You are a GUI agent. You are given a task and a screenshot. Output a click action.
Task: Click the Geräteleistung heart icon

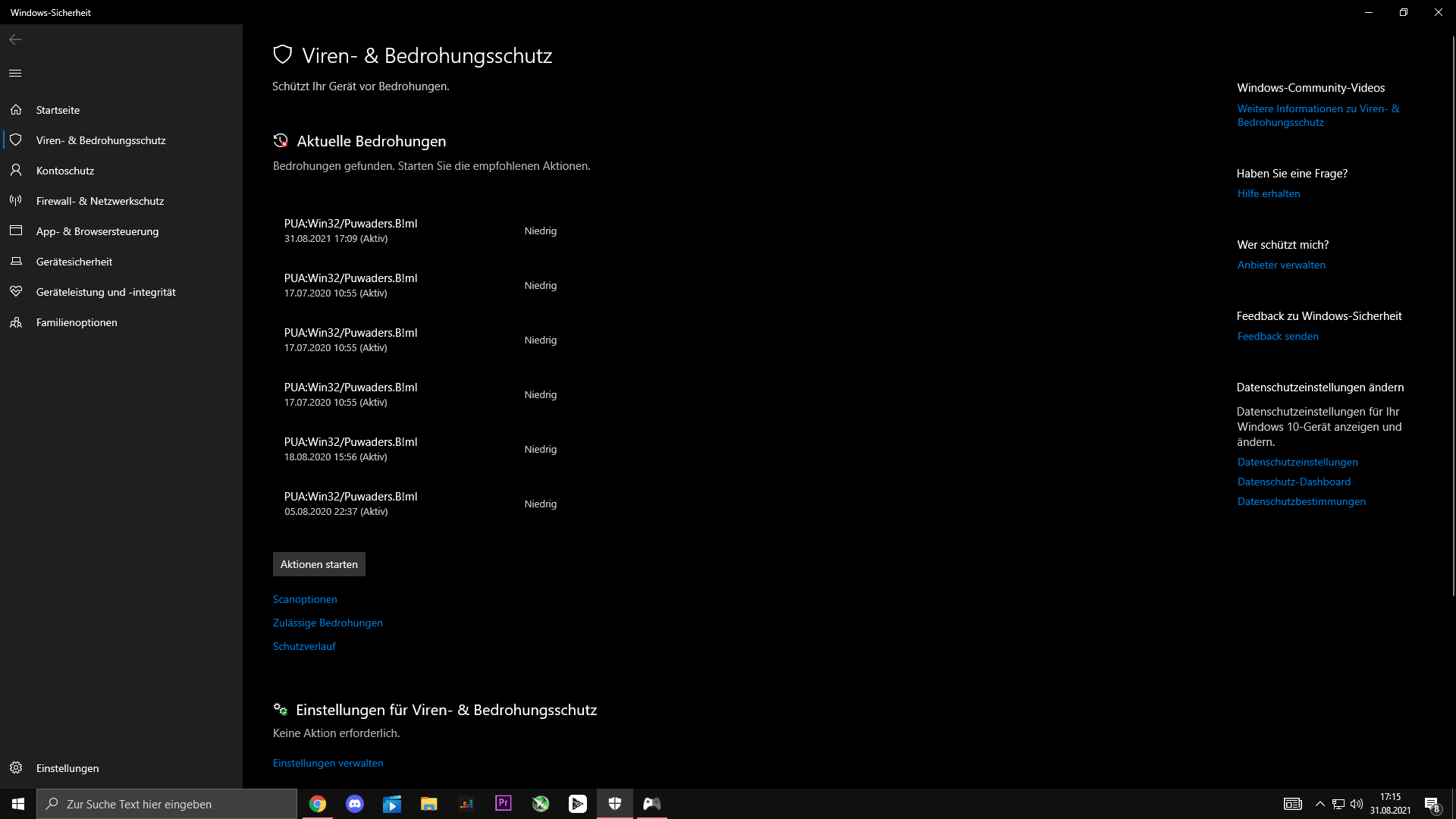(x=16, y=292)
